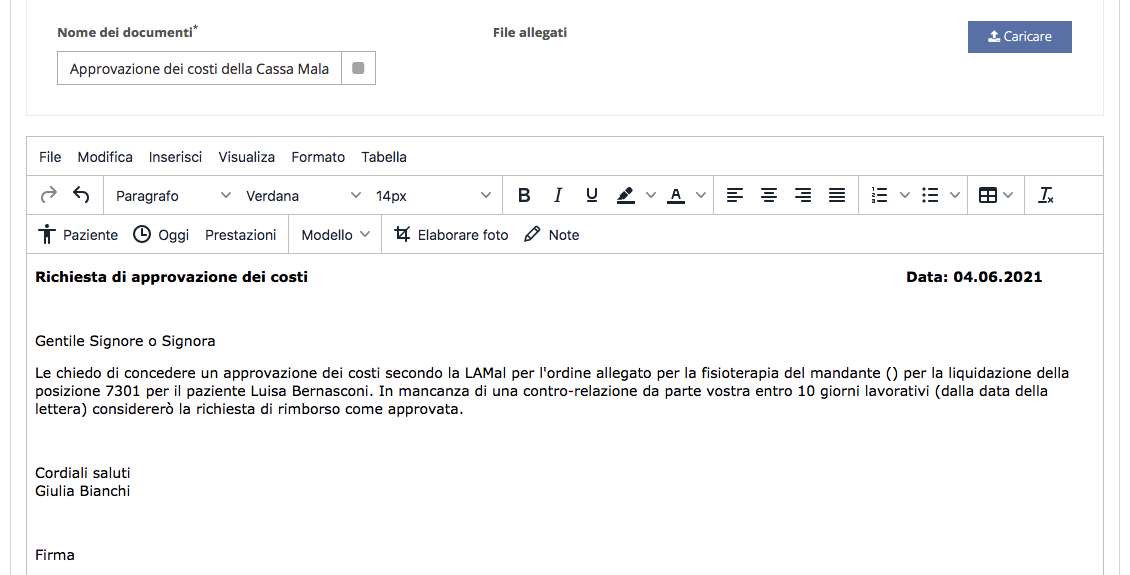Image resolution: width=1130 pixels, height=575 pixels.
Task: Expand the Modello dropdown
Action: pyautogui.click(x=335, y=235)
